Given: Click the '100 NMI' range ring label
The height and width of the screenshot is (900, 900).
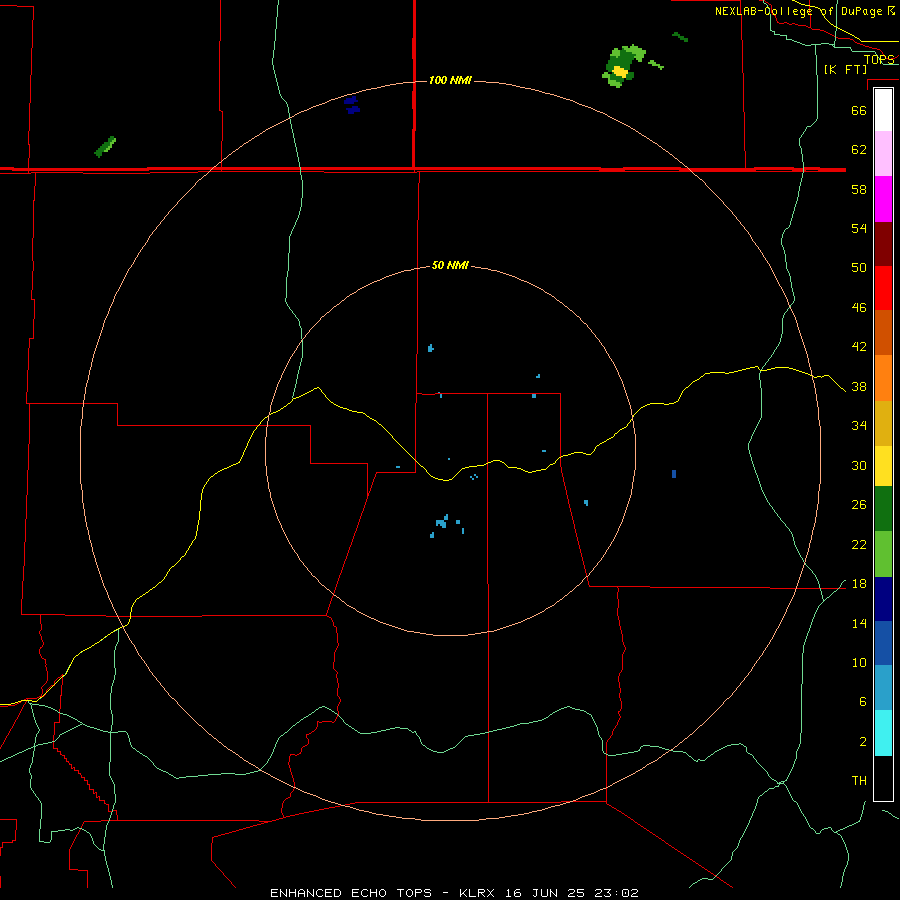Looking at the screenshot, I should coord(450,80).
